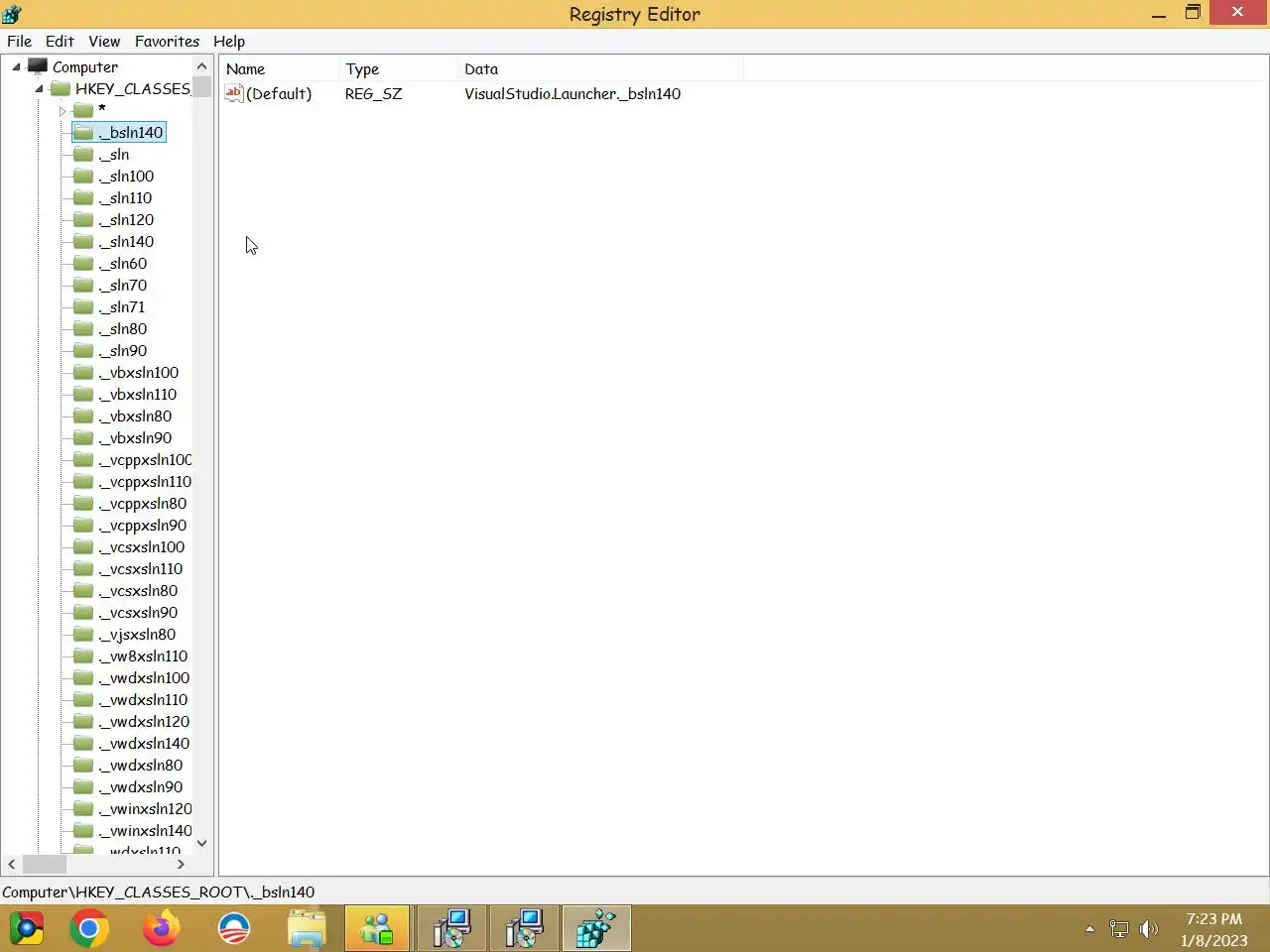Select the ._vwdxsln120 key

pyautogui.click(x=144, y=721)
